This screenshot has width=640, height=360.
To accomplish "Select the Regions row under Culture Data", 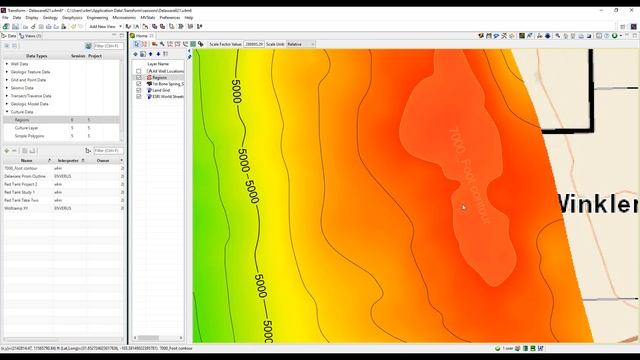I will click(x=61, y=120).
